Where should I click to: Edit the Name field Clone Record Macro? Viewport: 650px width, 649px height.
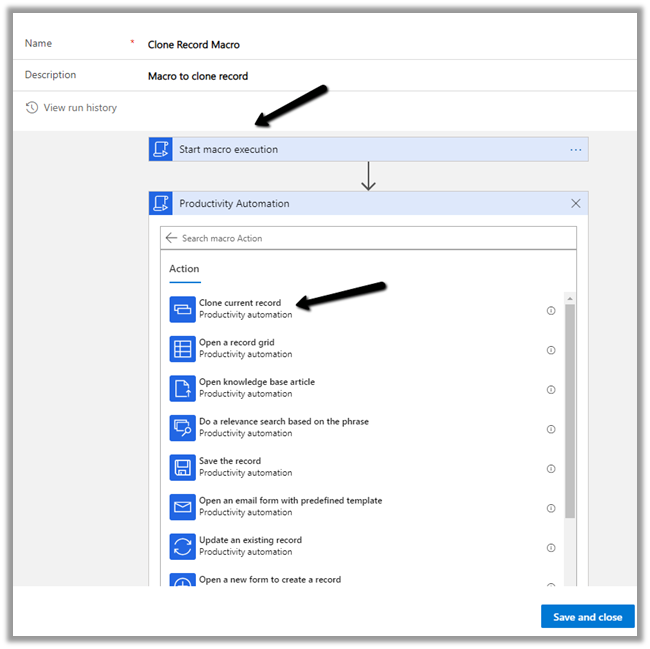click(194, 44)
